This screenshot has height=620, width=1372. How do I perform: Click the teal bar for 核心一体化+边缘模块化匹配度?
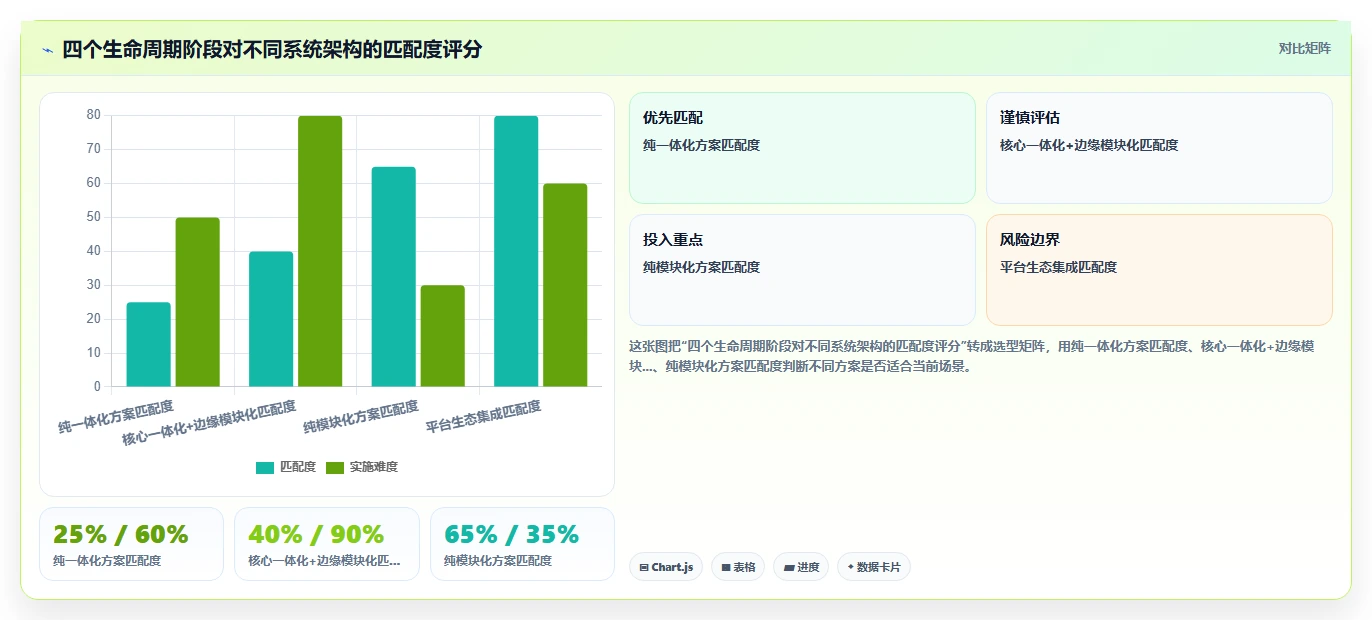(x=271, y=319)
